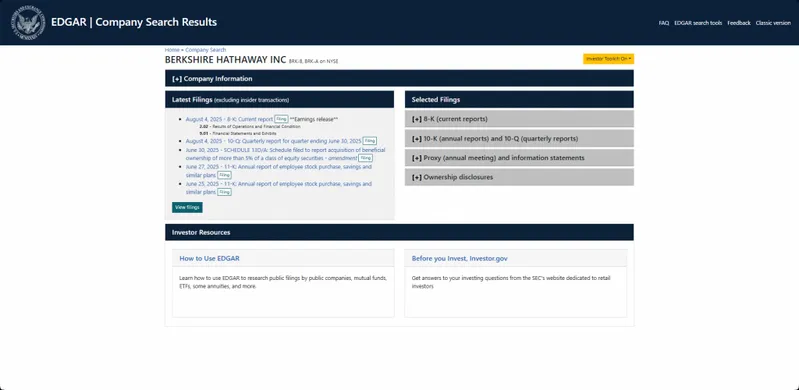
Task: Click the Selected Filings panel header
Action: [x=519, y=99]
